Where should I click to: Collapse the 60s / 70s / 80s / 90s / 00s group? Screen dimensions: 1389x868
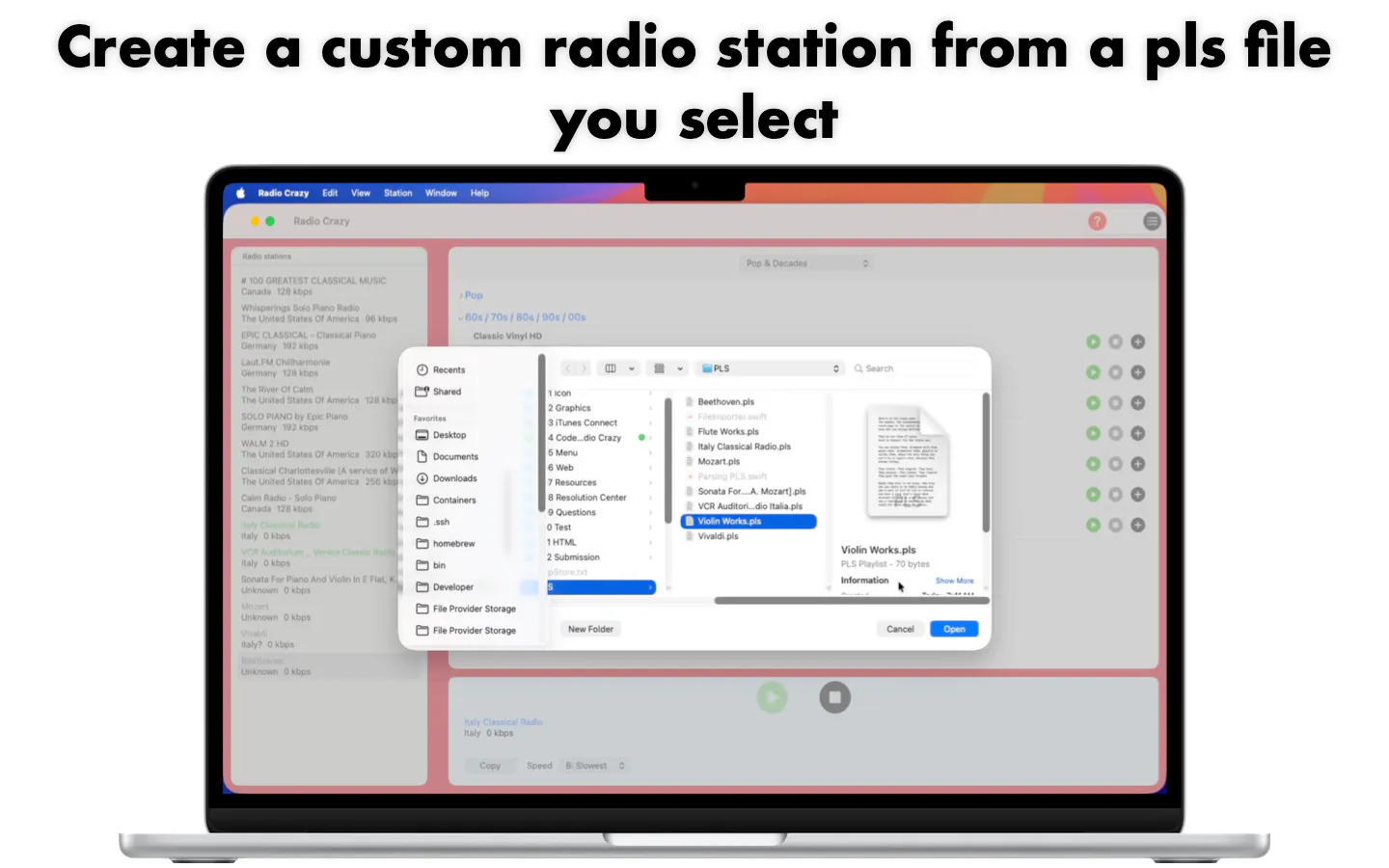point(461,317)
